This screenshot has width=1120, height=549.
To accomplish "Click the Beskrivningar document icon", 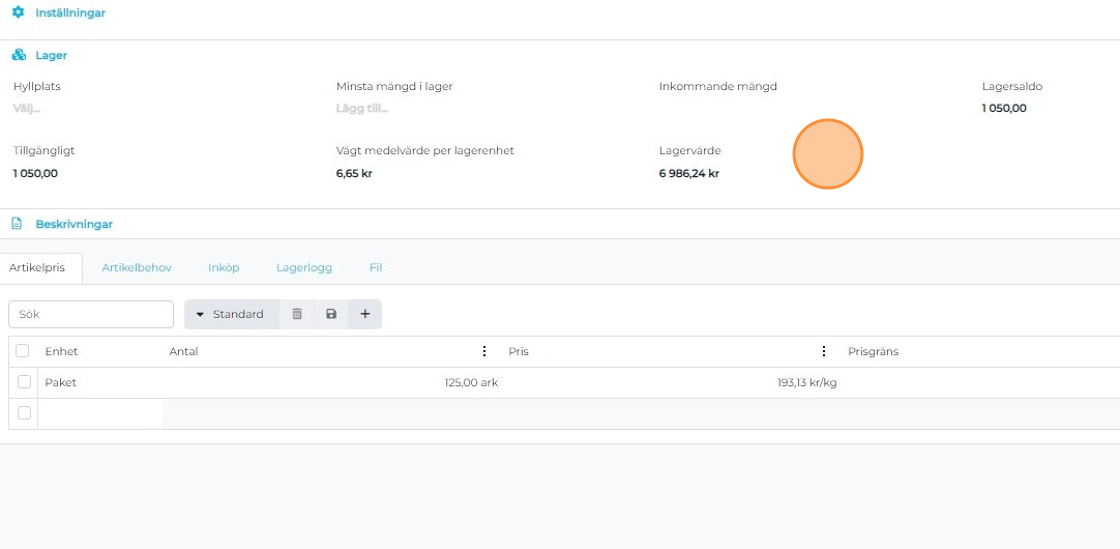I will click(x=17, y=224).
